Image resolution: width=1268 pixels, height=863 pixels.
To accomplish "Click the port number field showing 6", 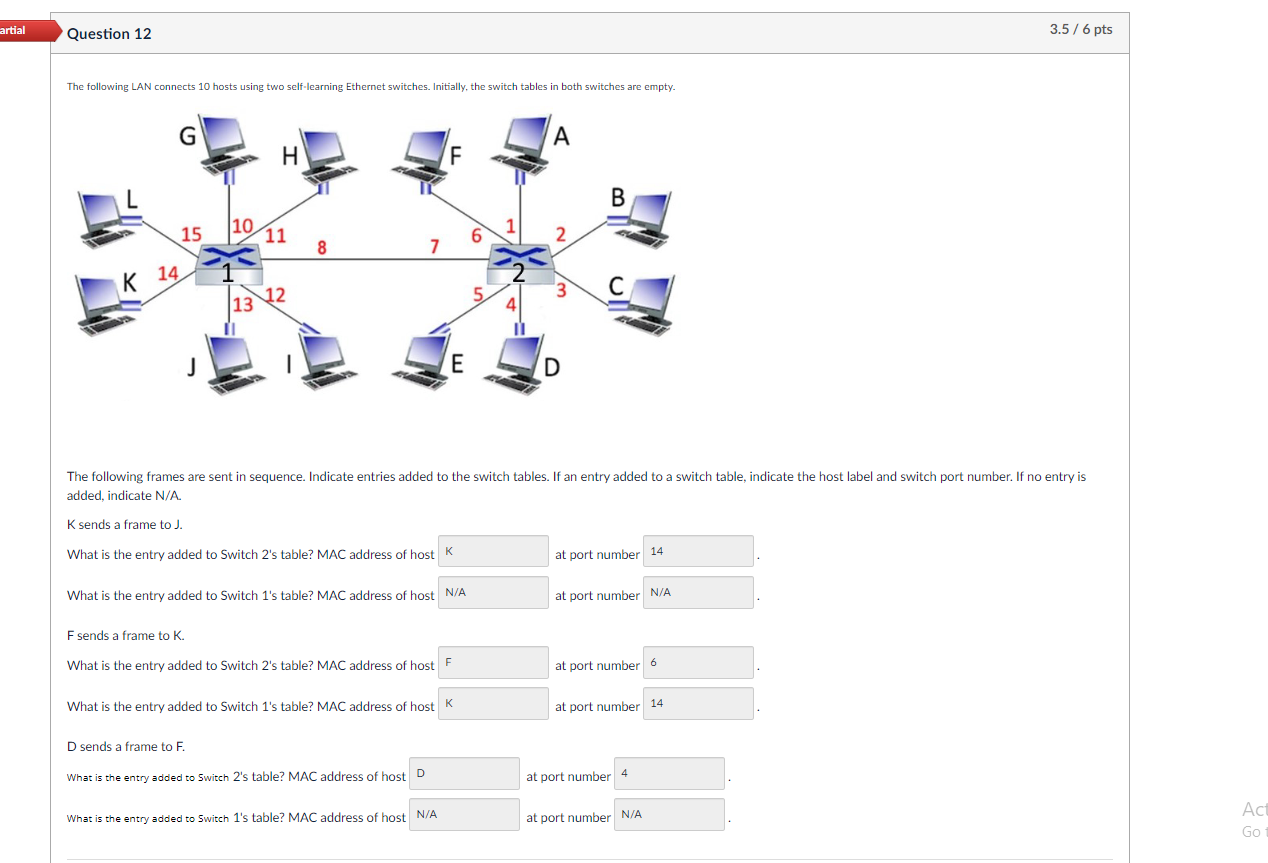I will tap(698, 662).
